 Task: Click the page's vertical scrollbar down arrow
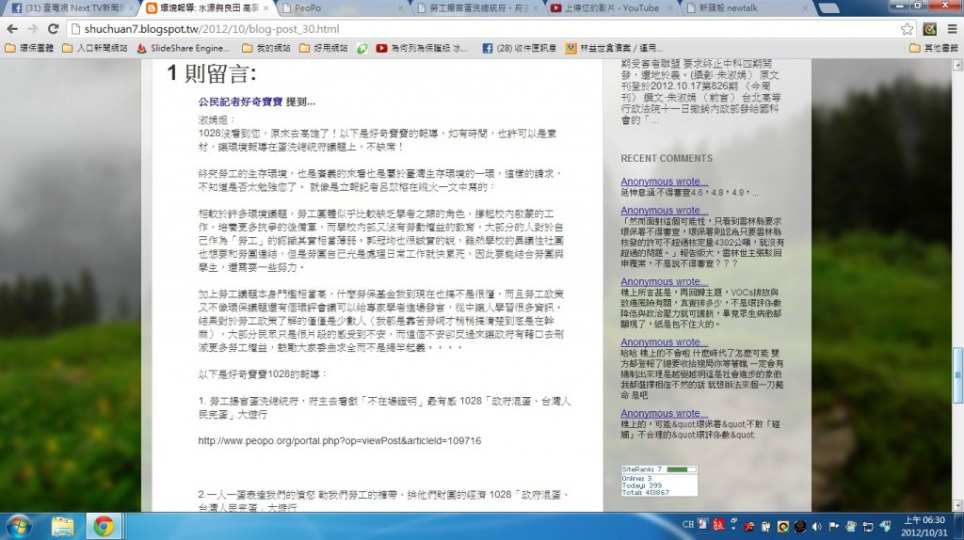(958, 505)
